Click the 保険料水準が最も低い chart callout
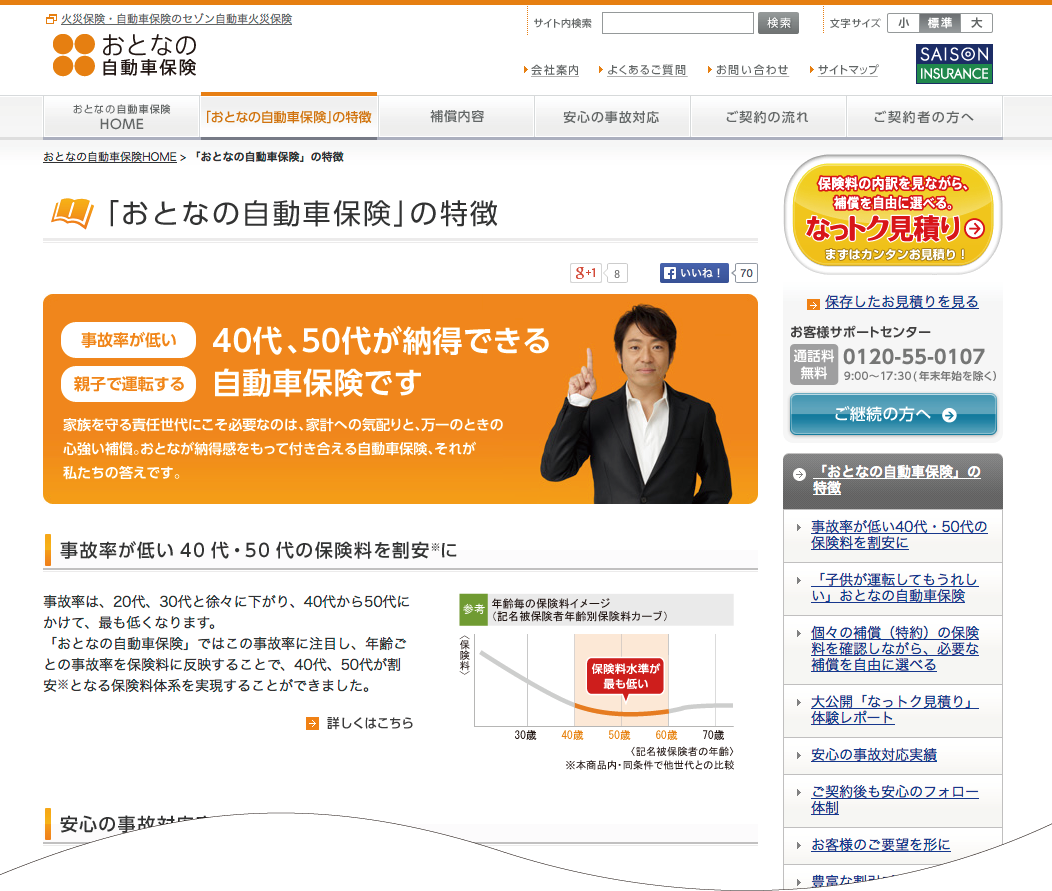Screen dimensions: 1052x891 pos(625,676)
